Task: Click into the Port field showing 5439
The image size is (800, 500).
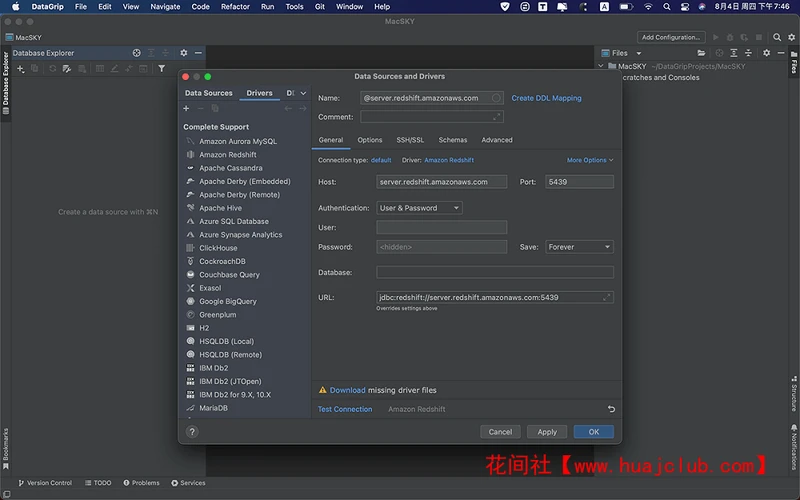Action: click(x=579, y=182)
